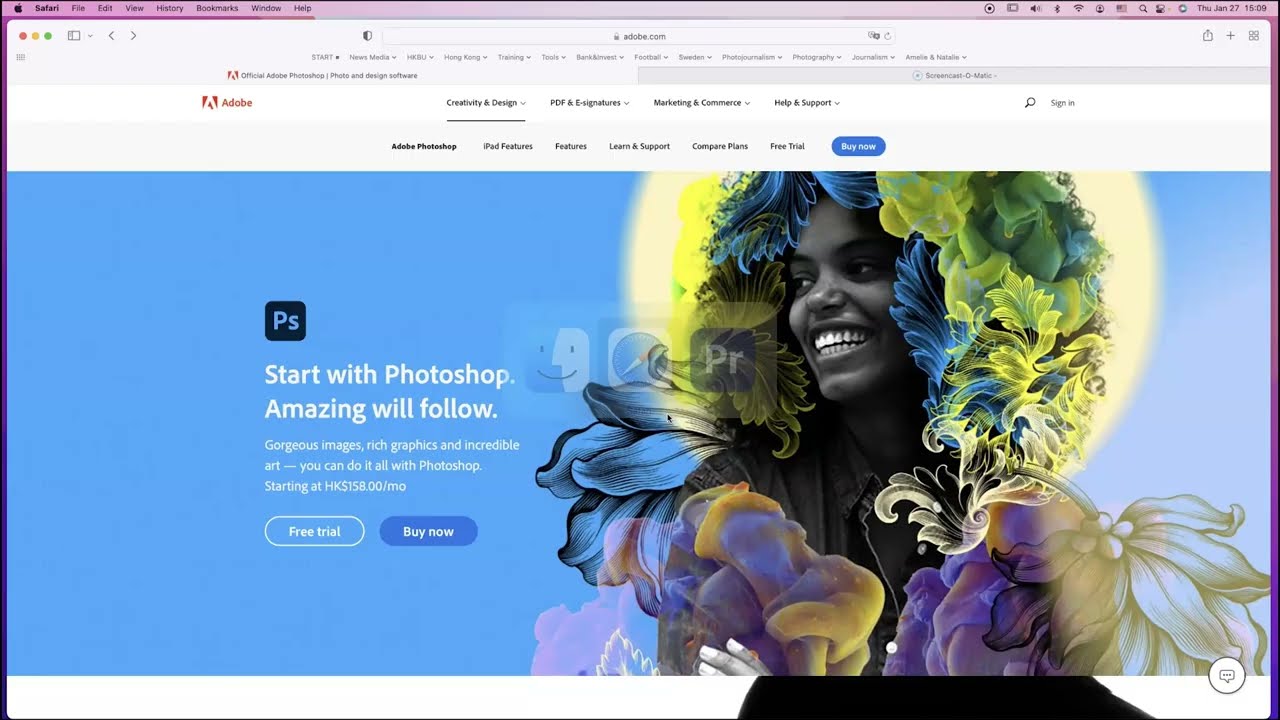Open the Sweden bookmarks folder
Screen dimensions: 1280x720
click(x=695, y=57)
